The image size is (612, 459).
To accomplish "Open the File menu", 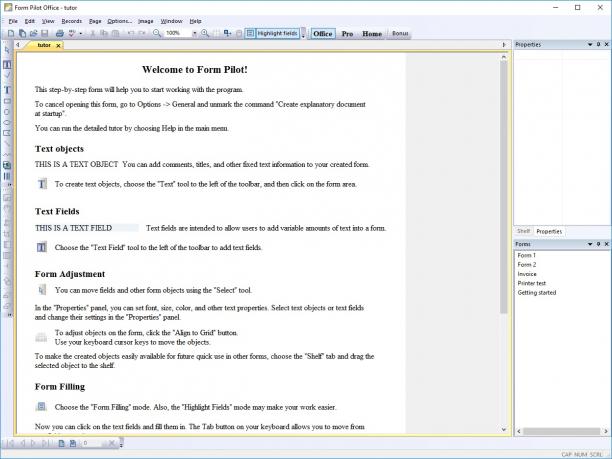I will tap(13, 21).
